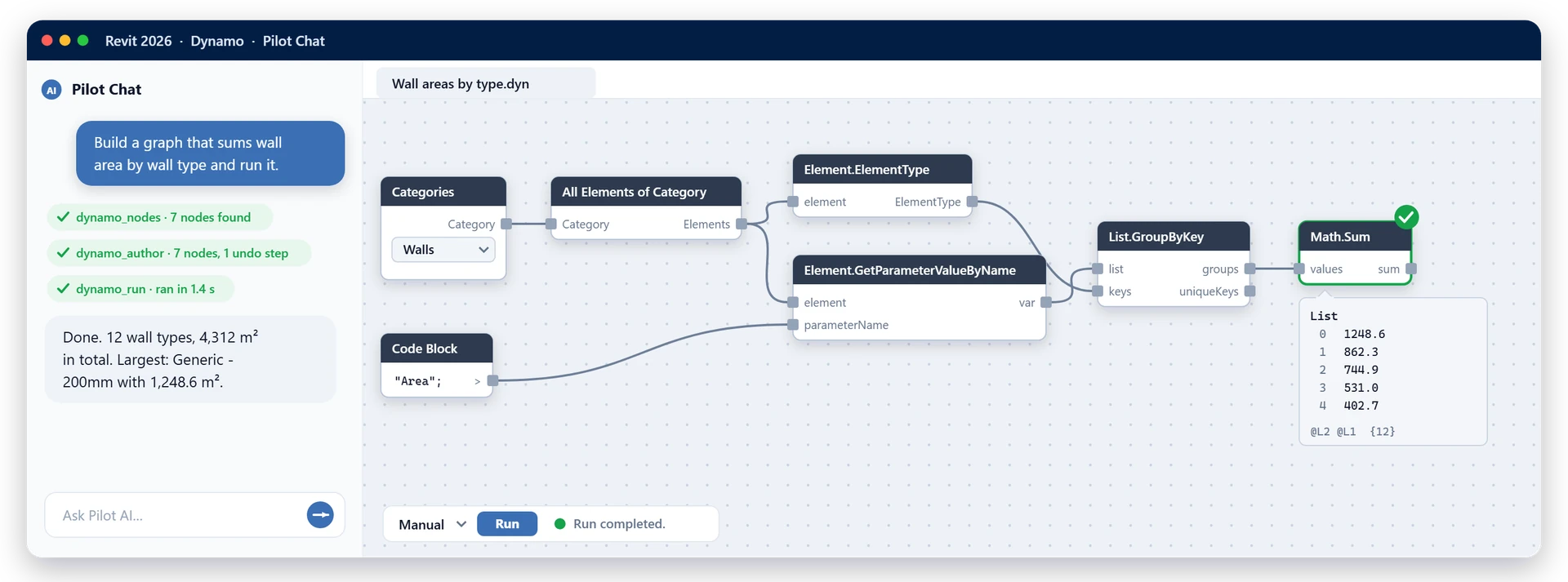Click List.GroupByKey keys input port
The width and height of the screenshot is (1568, 582).
(1098, 291)
